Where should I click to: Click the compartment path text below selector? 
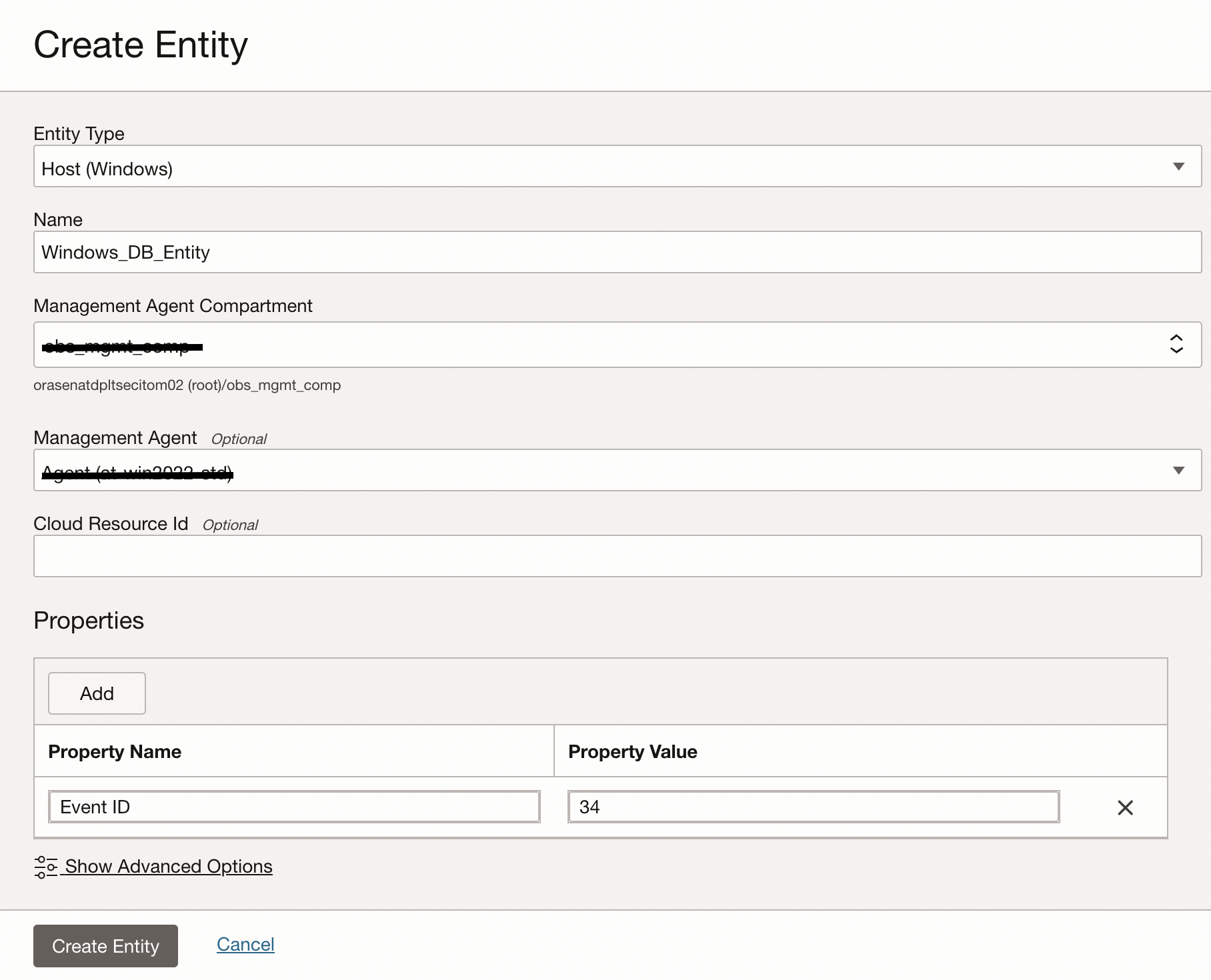187,385
